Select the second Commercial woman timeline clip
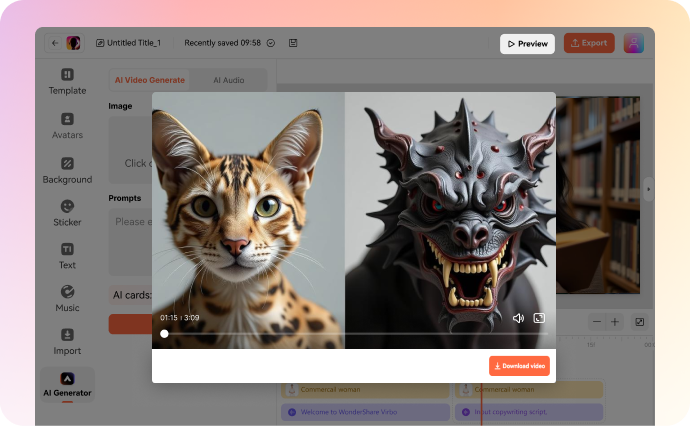Screen dimensions: 690x426 pyautogui.click(x=529, y=389)
